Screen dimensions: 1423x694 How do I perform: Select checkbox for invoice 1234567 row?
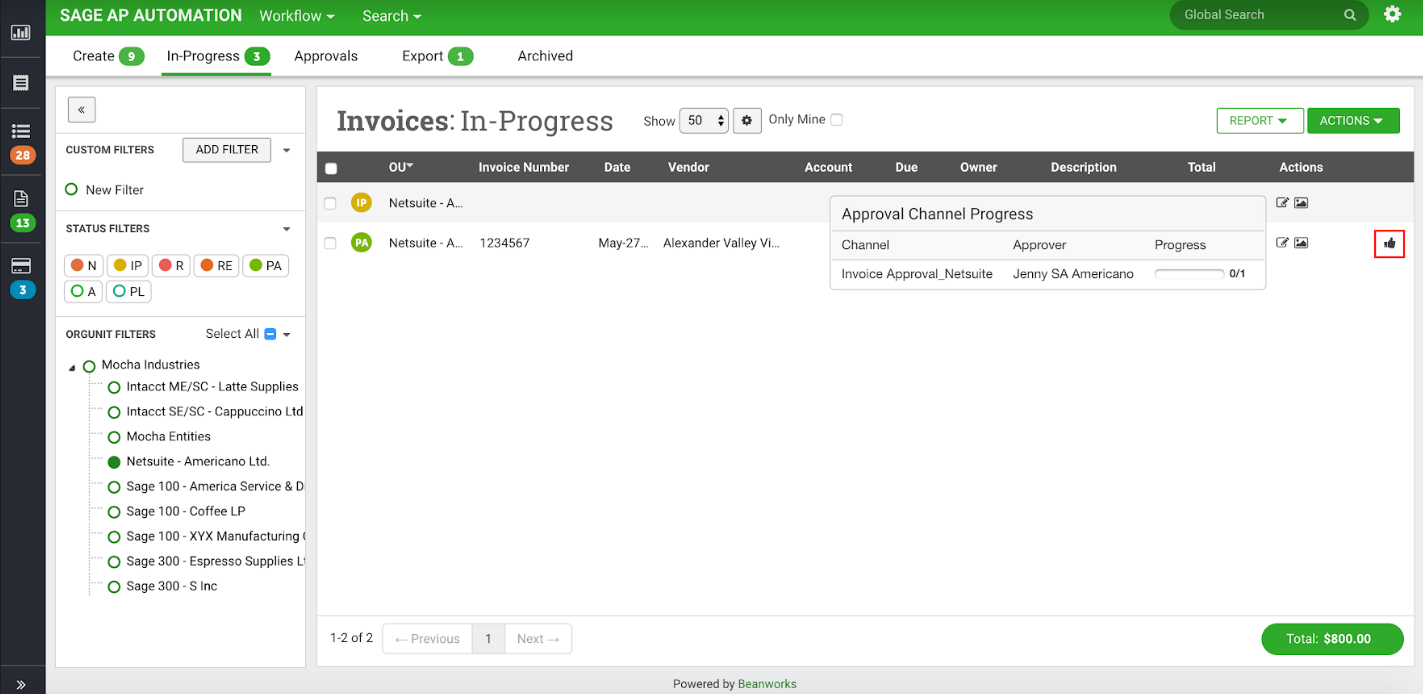(330, 243)
